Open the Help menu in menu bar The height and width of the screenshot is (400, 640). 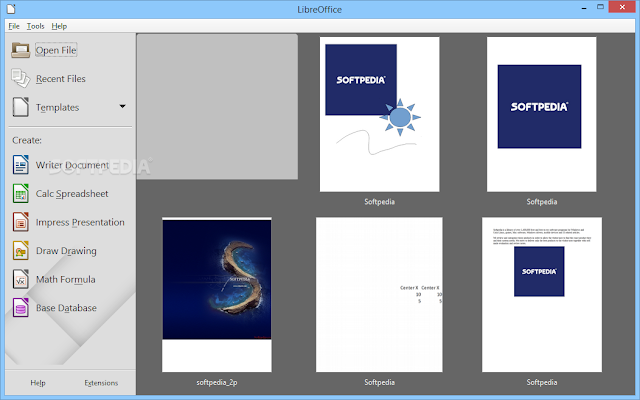tap(59, 26)
